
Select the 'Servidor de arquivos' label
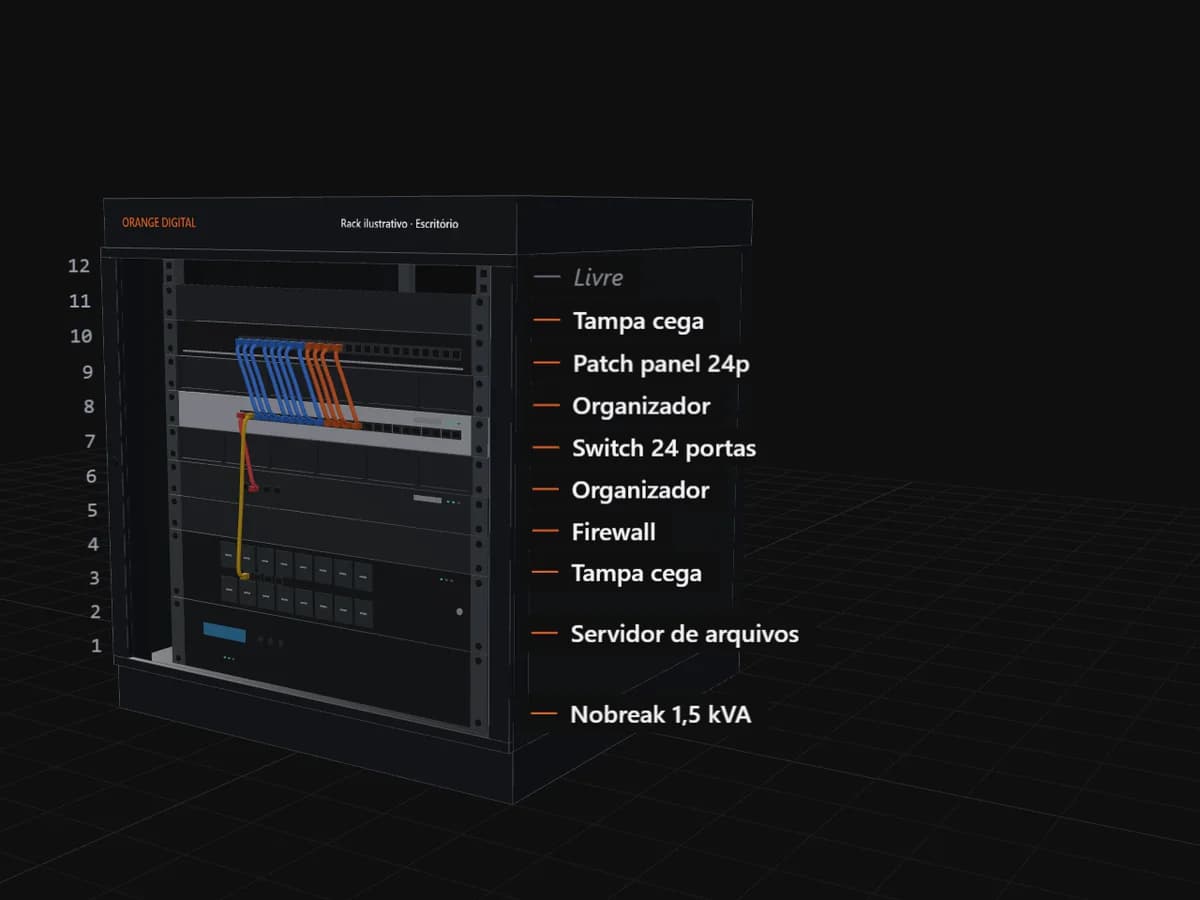tap(685, 634)
